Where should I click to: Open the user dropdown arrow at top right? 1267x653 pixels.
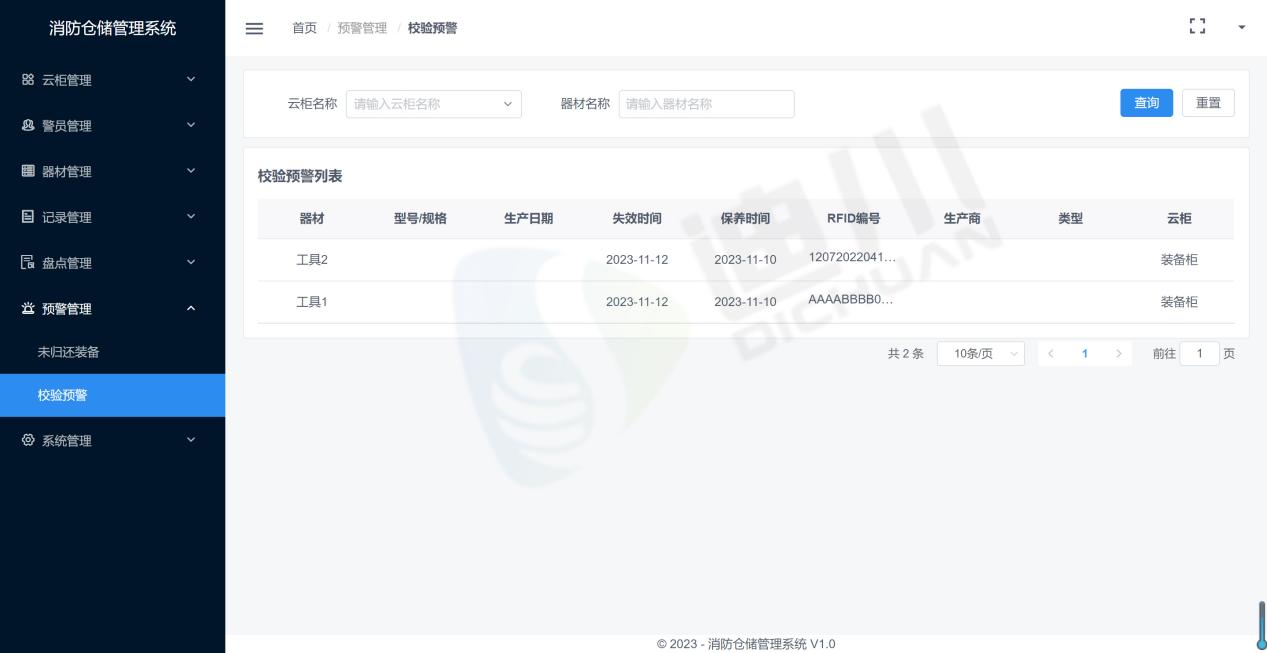1242,27
